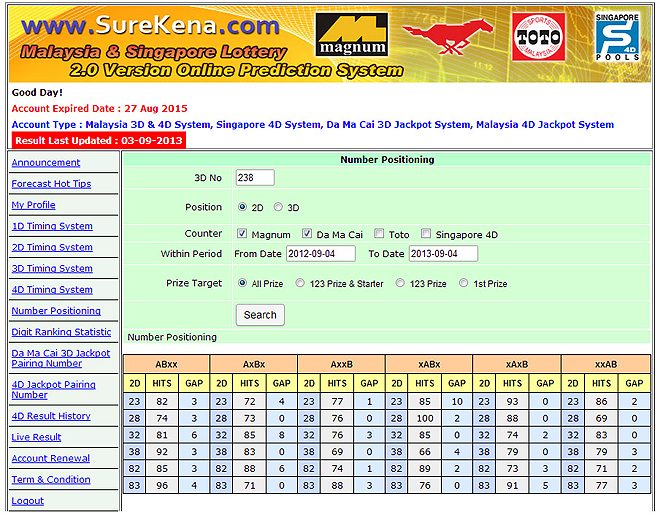Tick the Magnum counter checkbox

(x=242, y=234)
